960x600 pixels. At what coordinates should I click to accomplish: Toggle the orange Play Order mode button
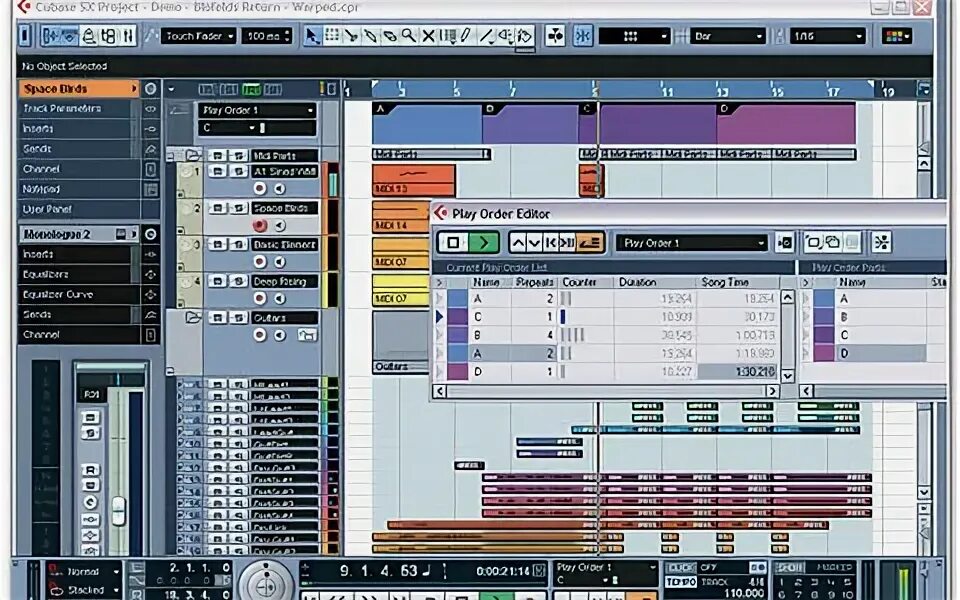coord(590,243)
